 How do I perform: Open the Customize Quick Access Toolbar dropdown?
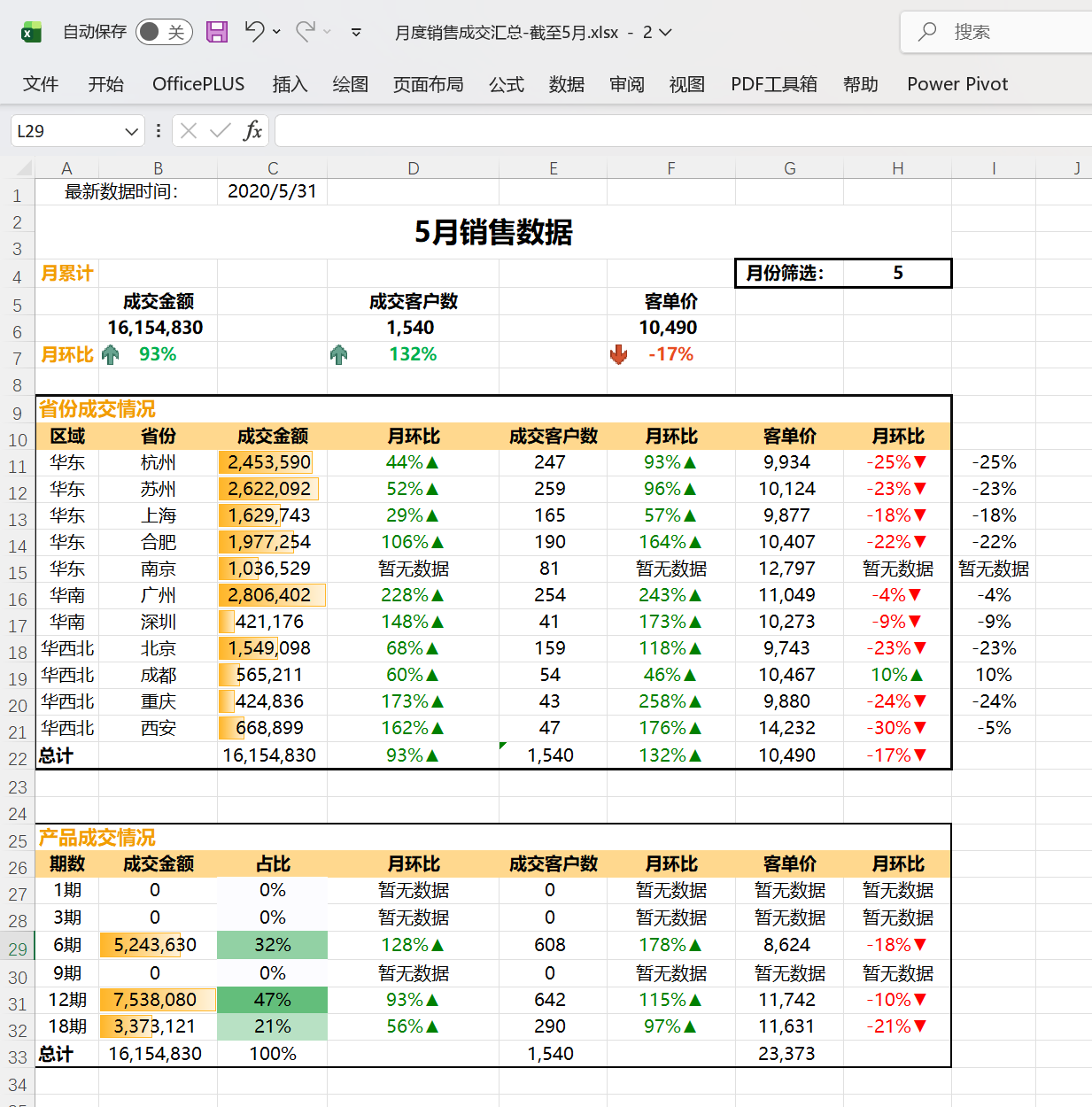(x=357, y=32)
